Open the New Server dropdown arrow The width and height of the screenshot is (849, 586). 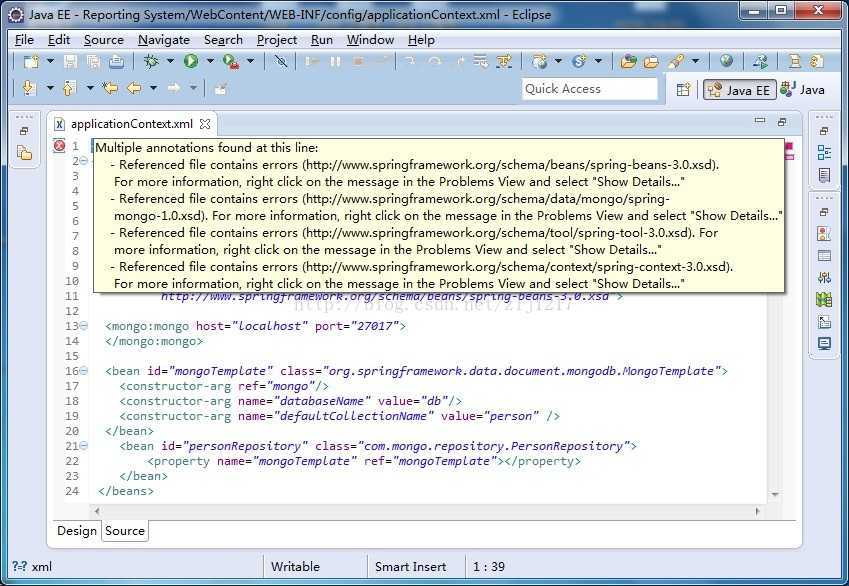(x=558, y=61)
